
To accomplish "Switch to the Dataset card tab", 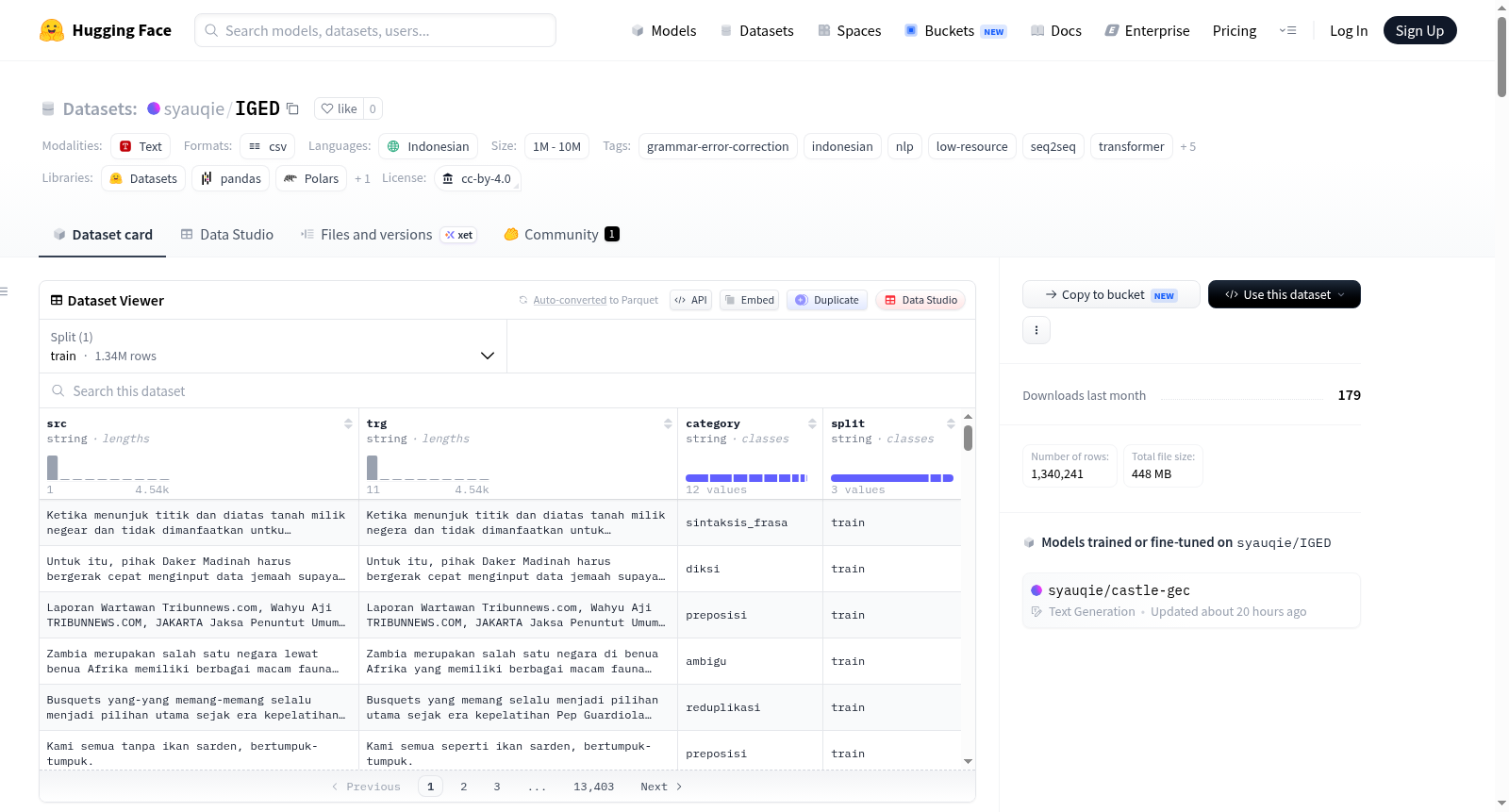I will [102, 234].
